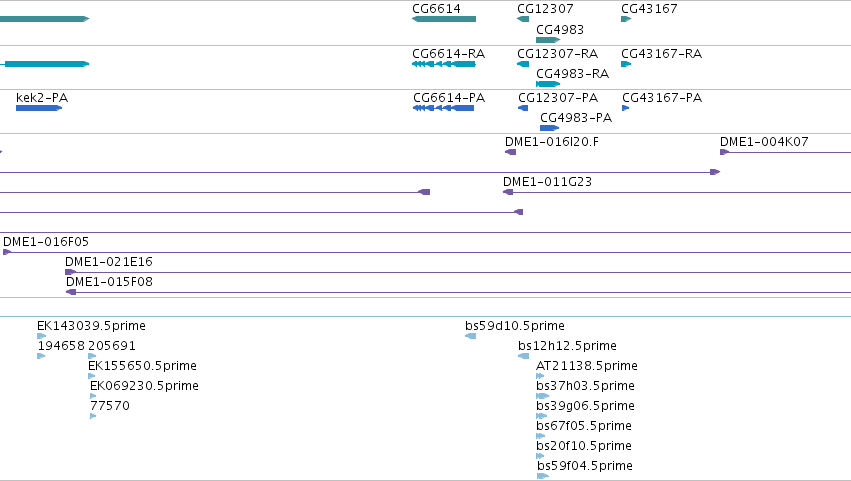Click the CG43167 gene label
The height and width of the screenshot is (481, 851).
pos(649,9)
